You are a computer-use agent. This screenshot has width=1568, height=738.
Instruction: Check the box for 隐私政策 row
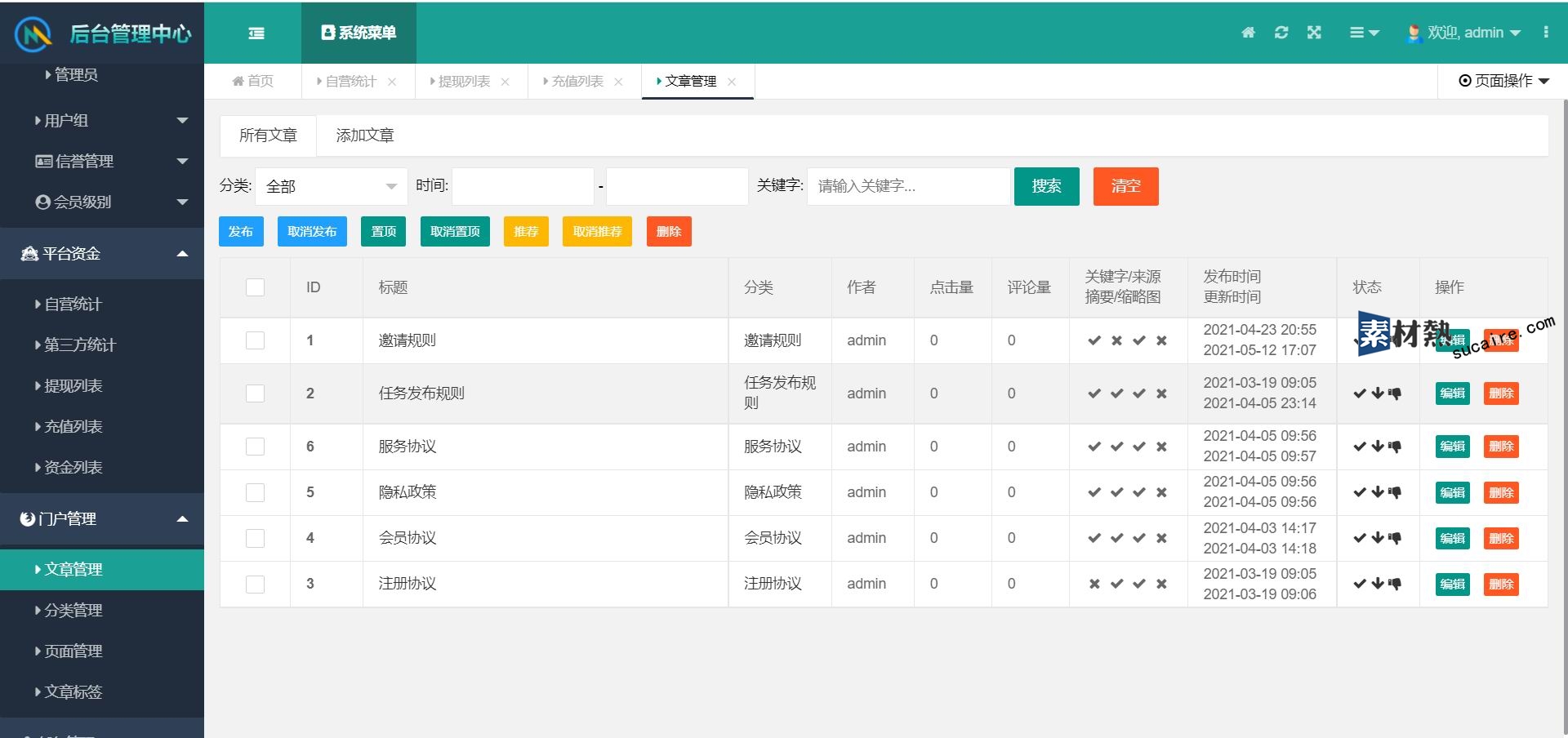click(x=255, y=492)
